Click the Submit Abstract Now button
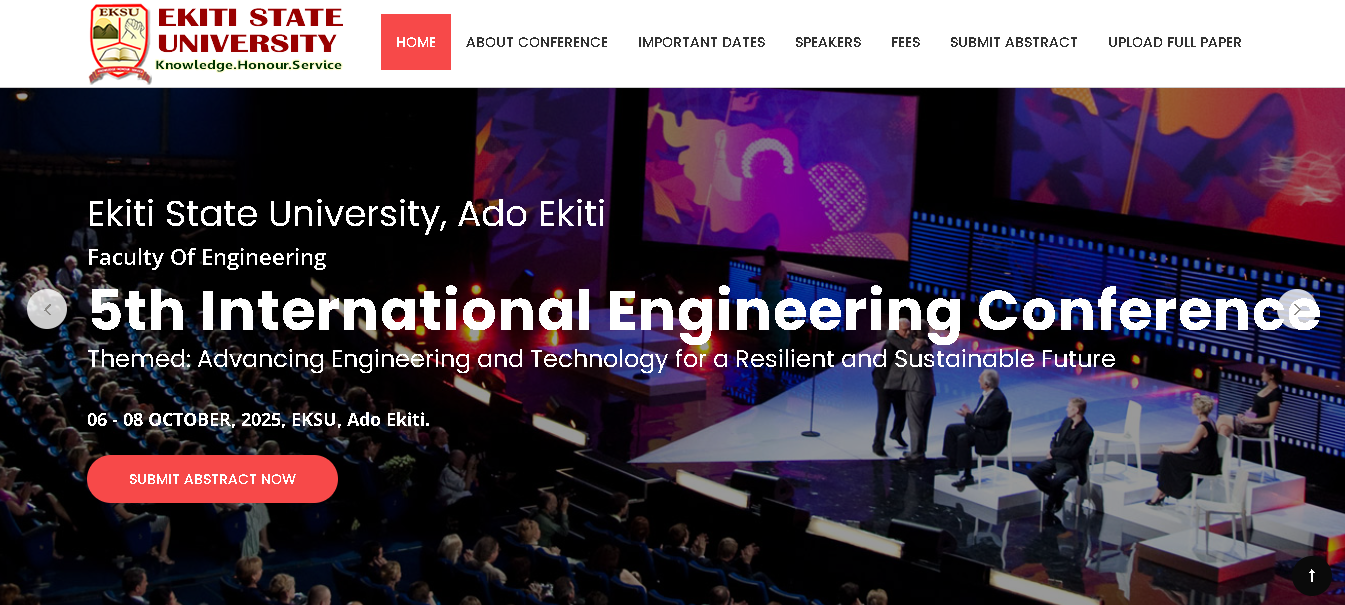1345x605 pixels. point(212,479)
